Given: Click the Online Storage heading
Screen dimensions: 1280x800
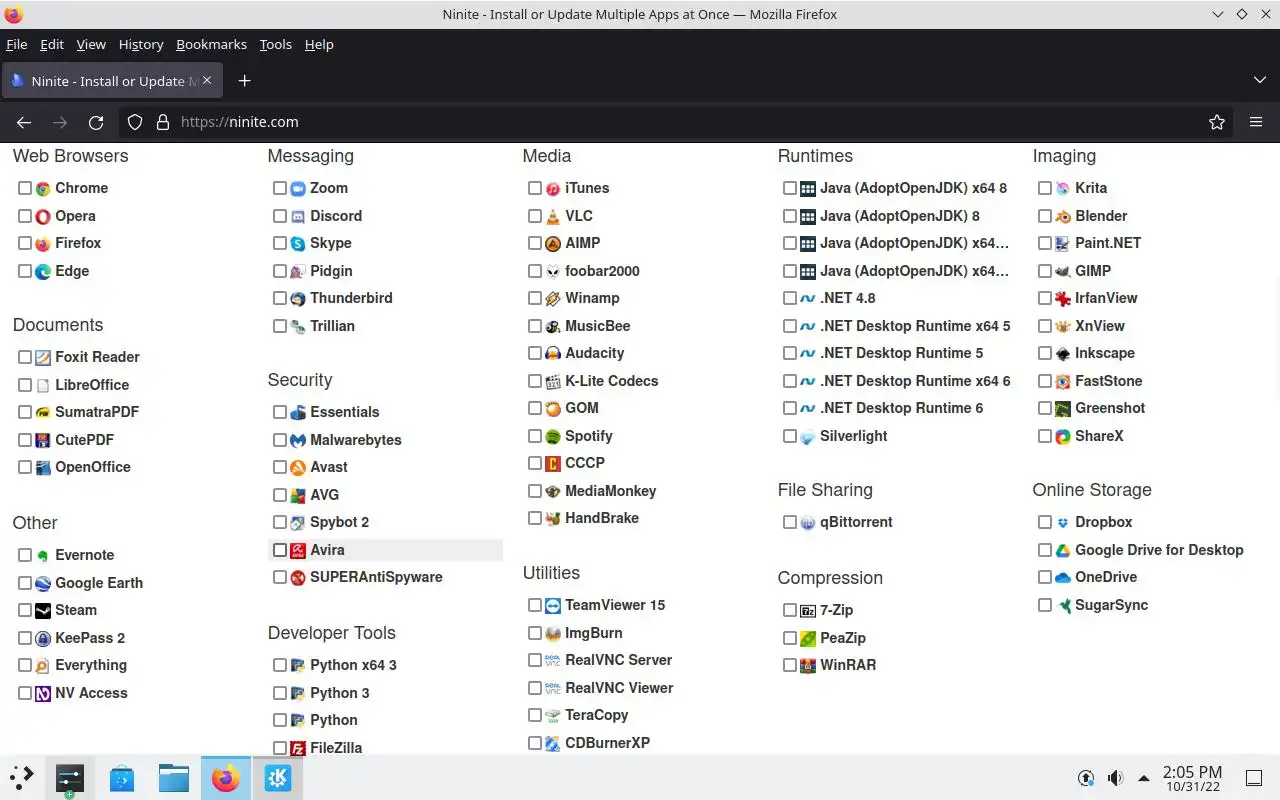Looking at the screenshot, I should (1092, 490).
